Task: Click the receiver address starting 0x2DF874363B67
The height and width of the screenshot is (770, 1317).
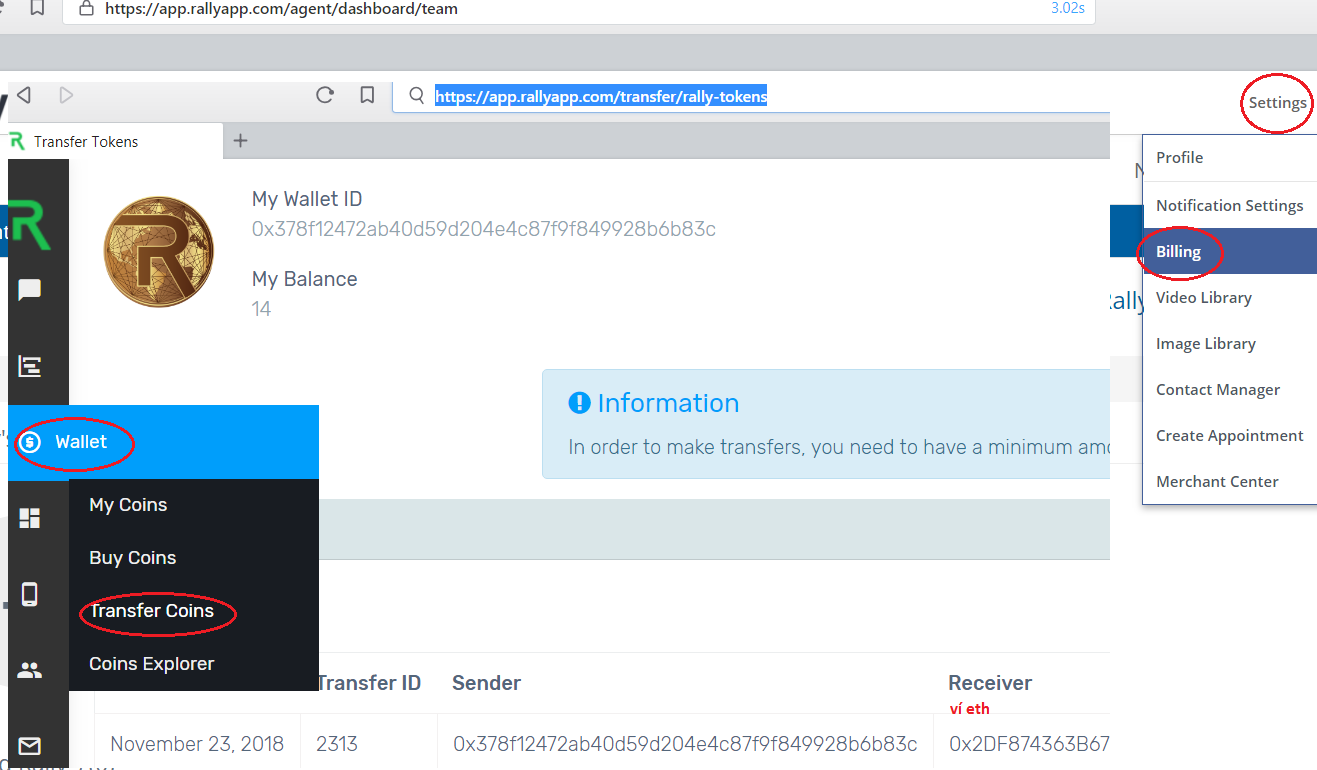Action: click(1029, 744)
